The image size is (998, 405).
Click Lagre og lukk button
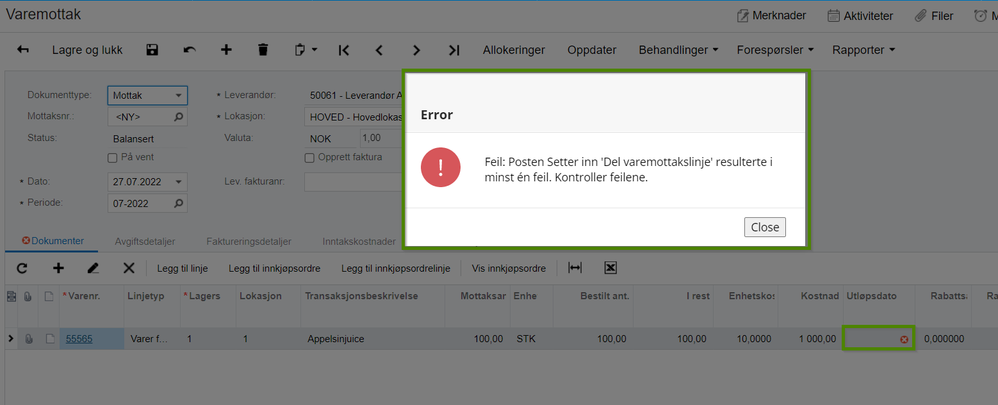coord(87,50)
